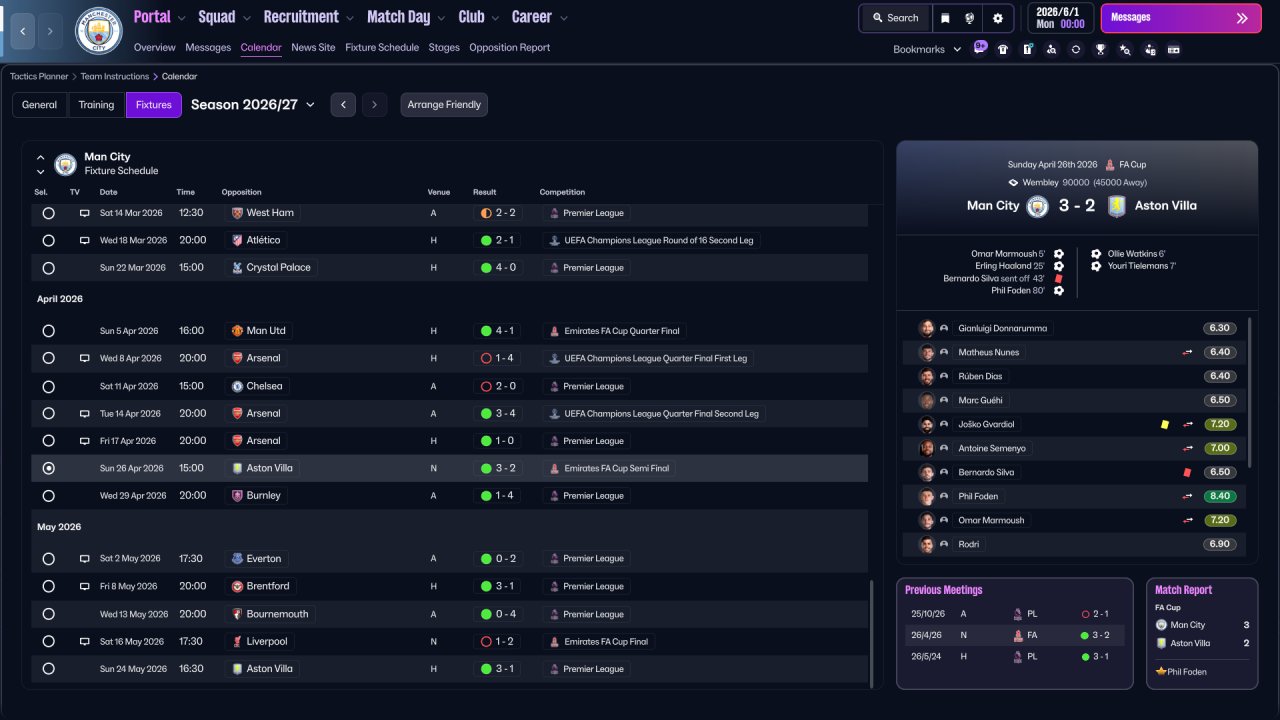Click Phil Foden's substitution arrows icon
Viewport: 1280px width, 720px height.
pos(1188,496)
